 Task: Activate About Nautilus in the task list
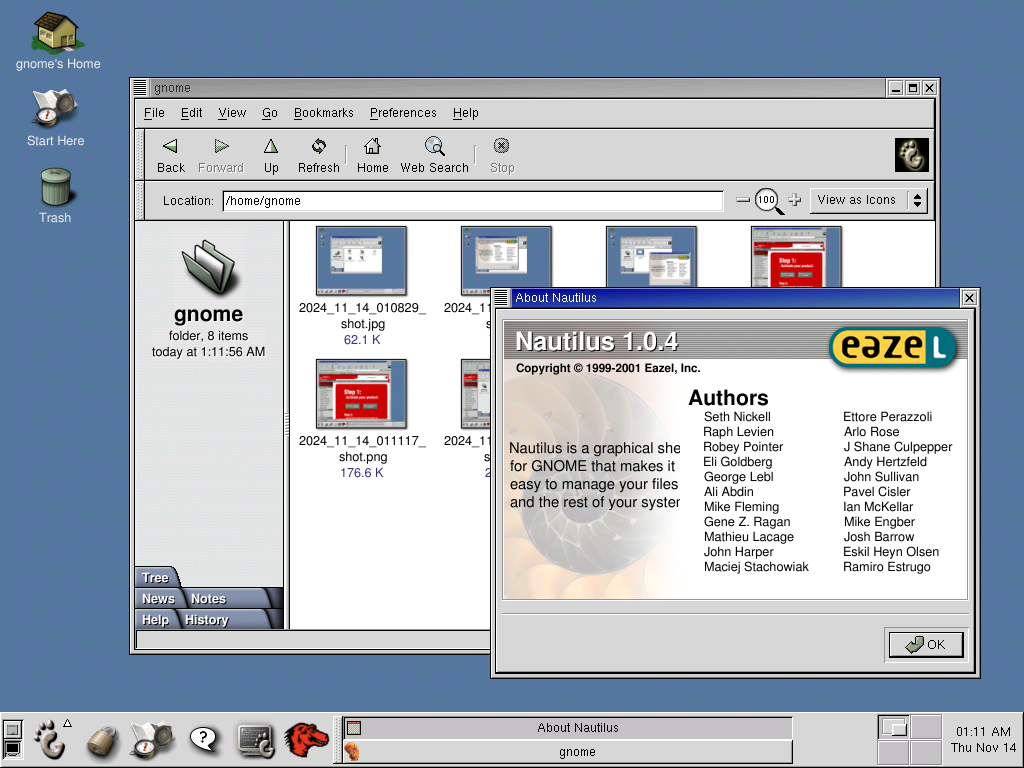point(568,728)
